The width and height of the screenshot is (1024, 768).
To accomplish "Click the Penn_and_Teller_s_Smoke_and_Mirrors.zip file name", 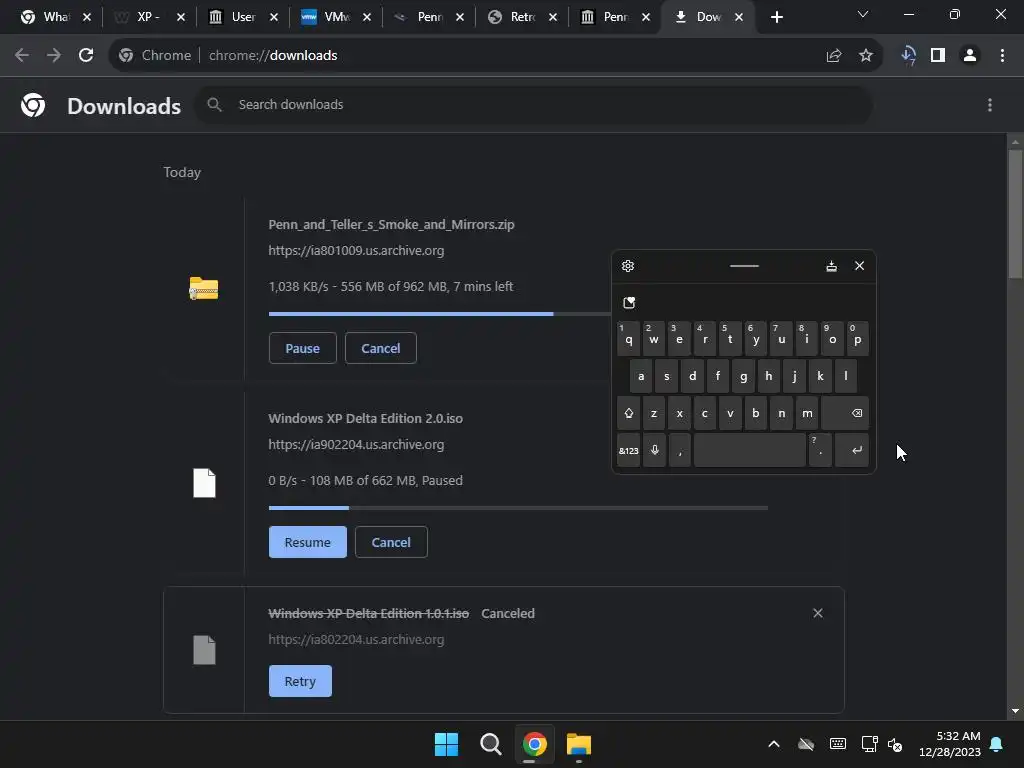I will coord(391,224).
